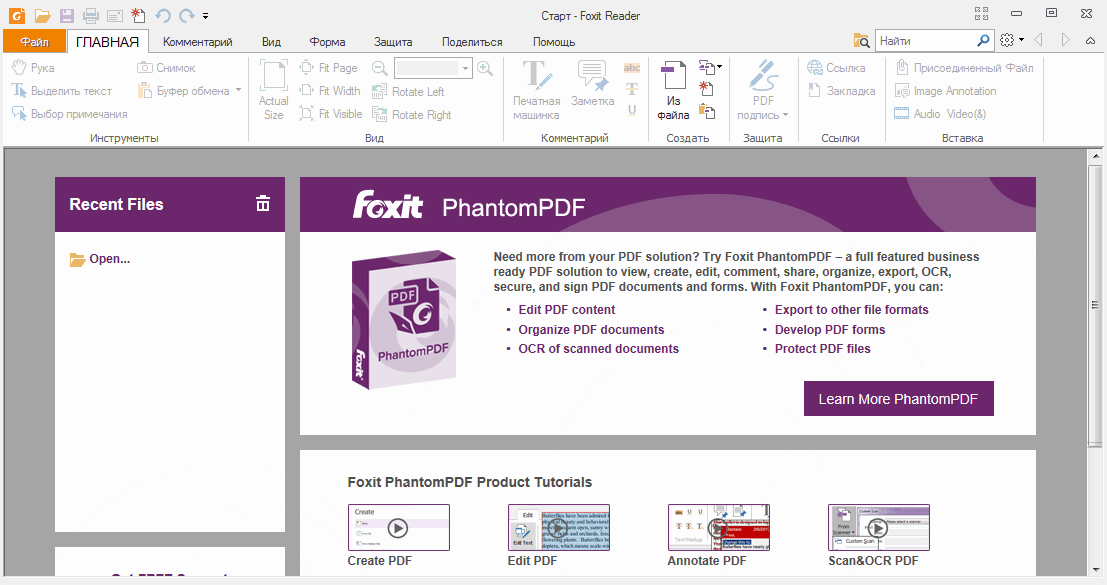Open the Помощь tab
The height and width of the screenshot is (585, 1107).
pos(554,42)
